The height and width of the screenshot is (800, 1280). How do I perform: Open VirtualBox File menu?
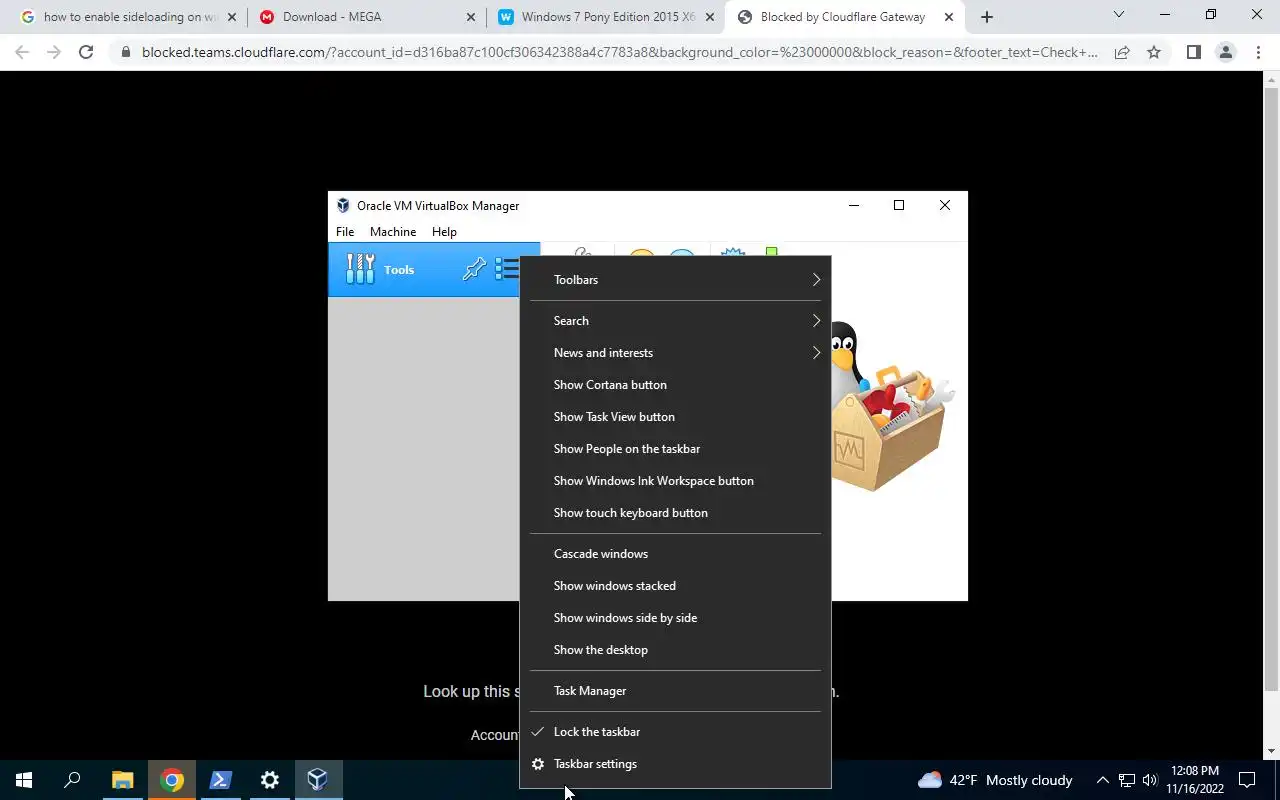345,231
